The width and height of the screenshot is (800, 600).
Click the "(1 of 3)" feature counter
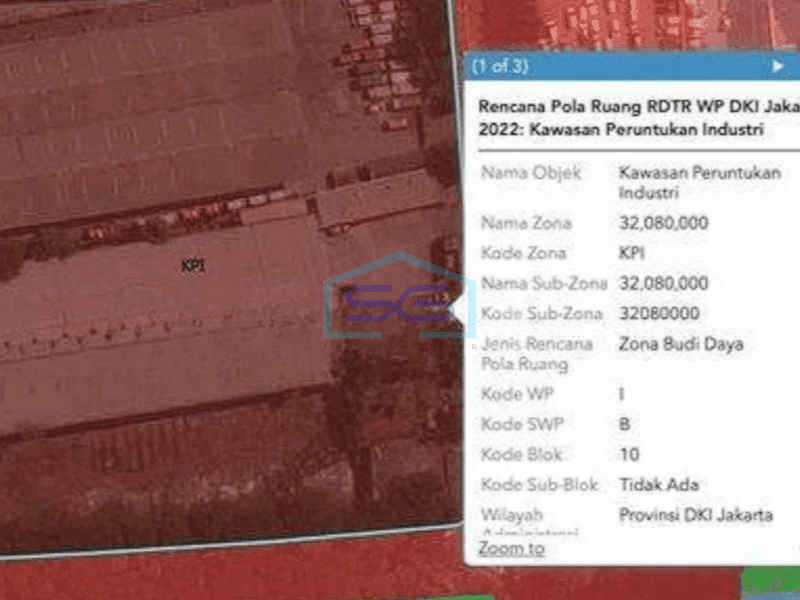500,66
